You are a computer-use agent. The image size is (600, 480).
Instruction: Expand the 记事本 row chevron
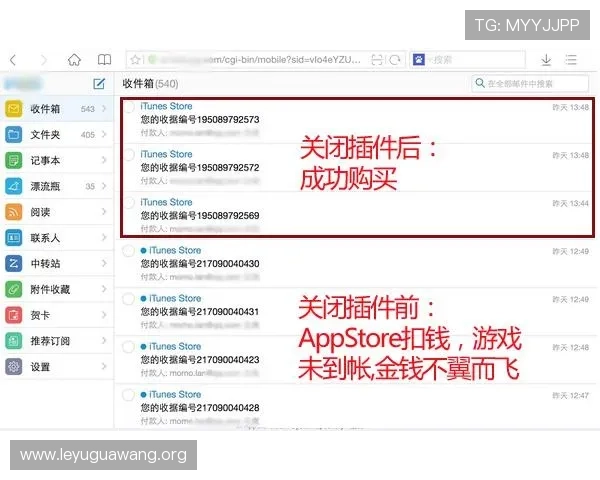[104, 160]
